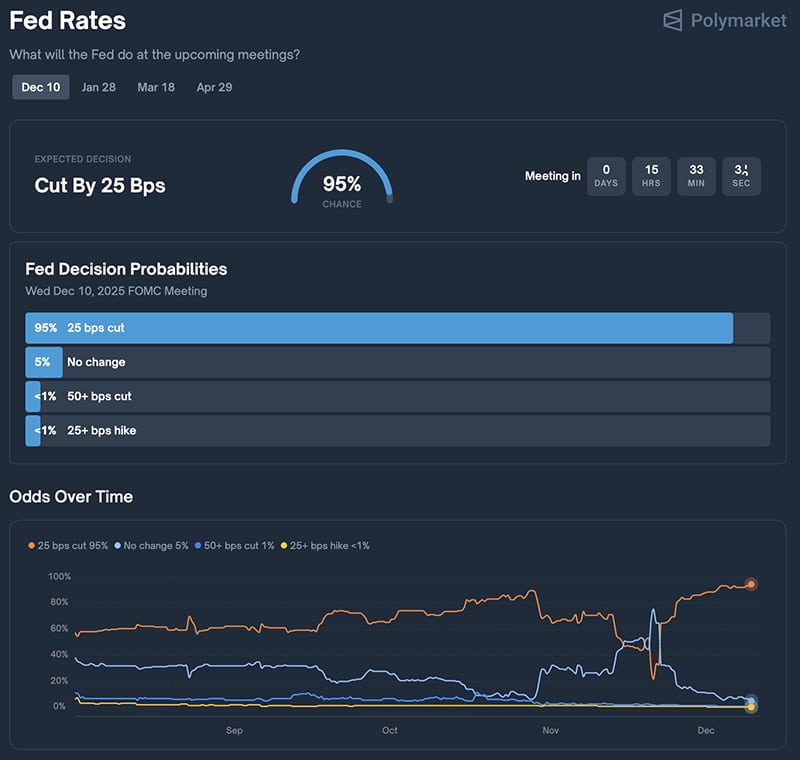This screenshot has width=800, height=760.
Task: Click the Nov label on chart axis
Action: pos(550,731)
